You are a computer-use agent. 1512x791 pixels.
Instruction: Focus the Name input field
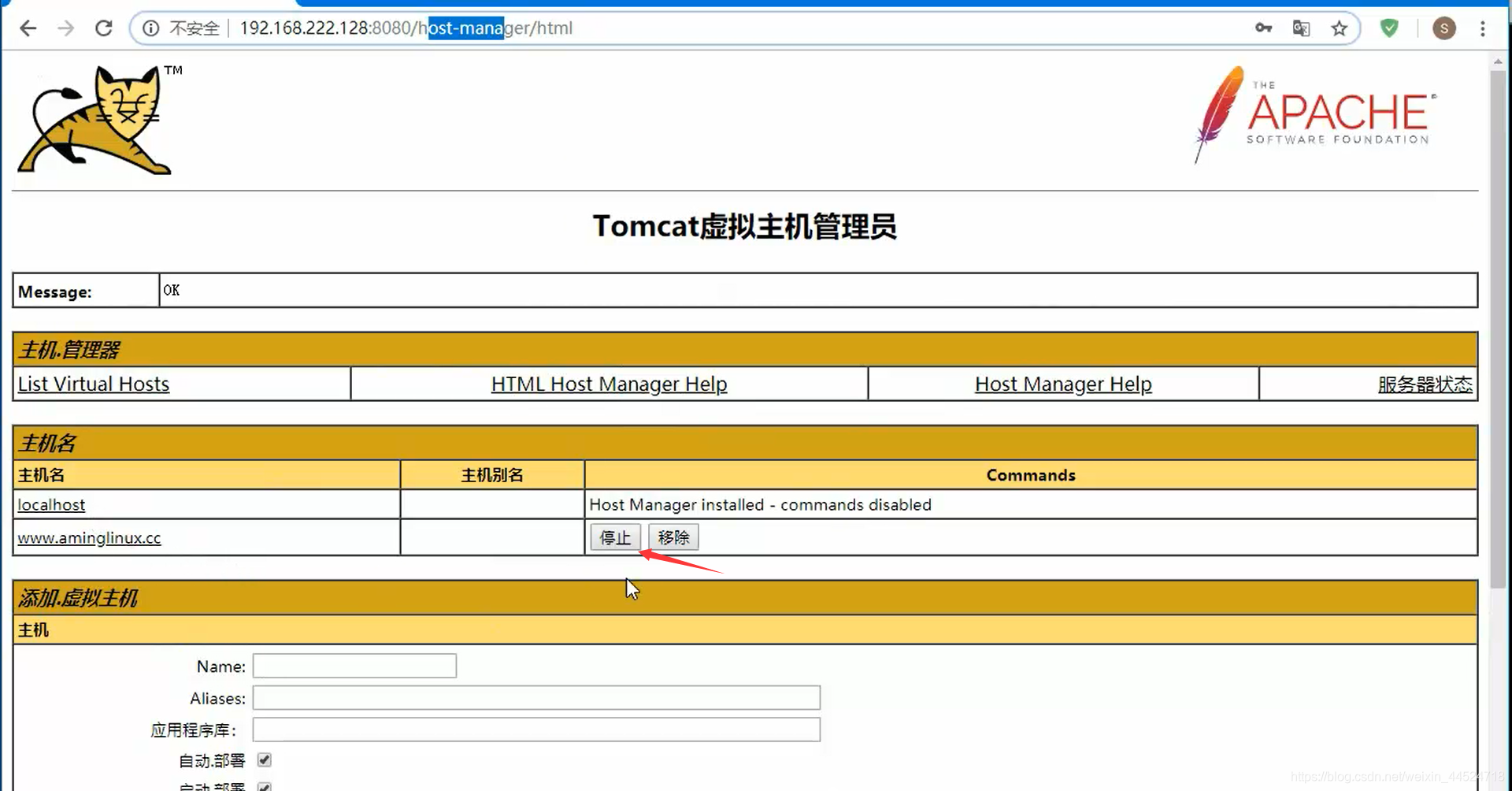[354, 666]
